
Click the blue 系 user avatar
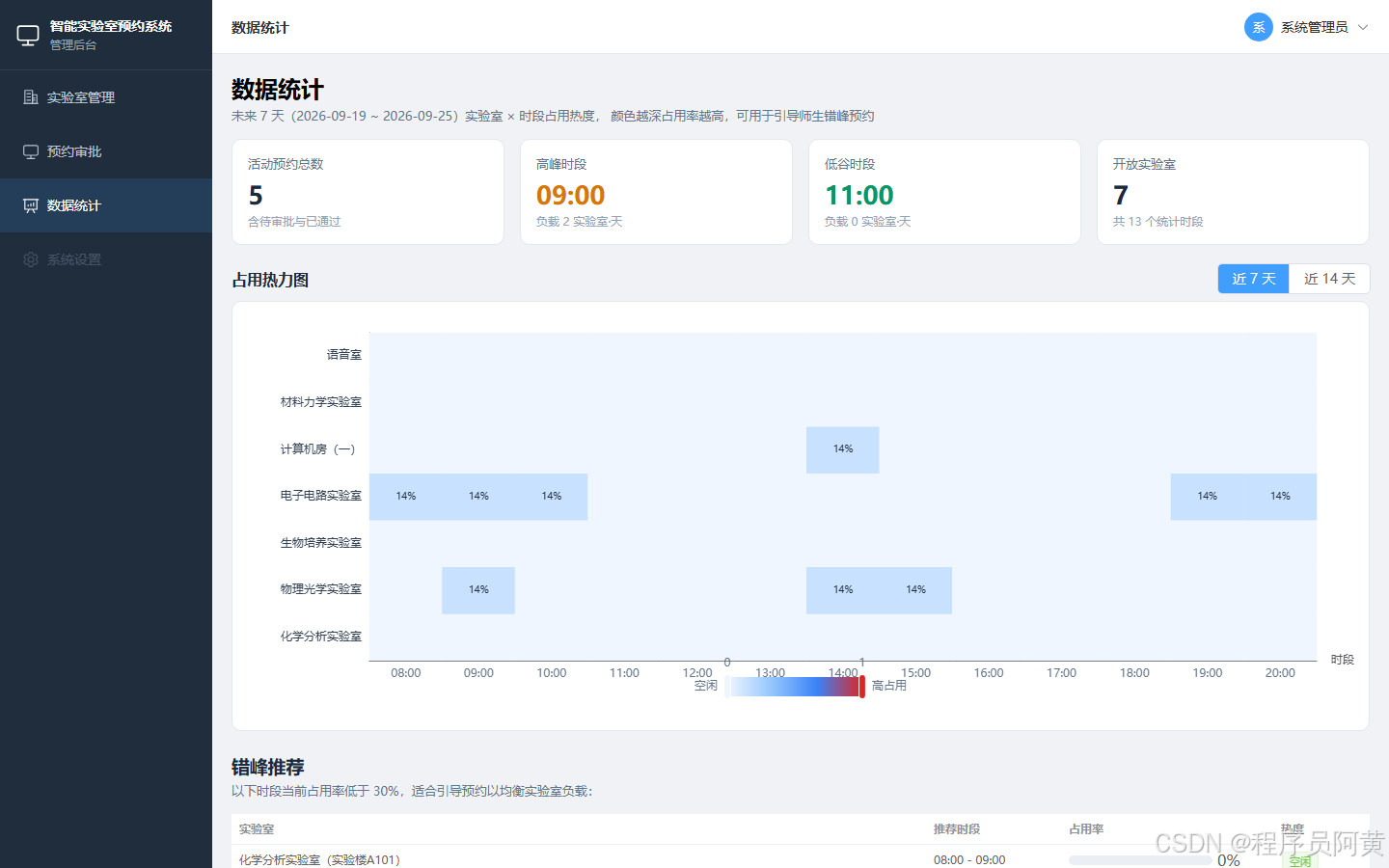coord(1259,27)
